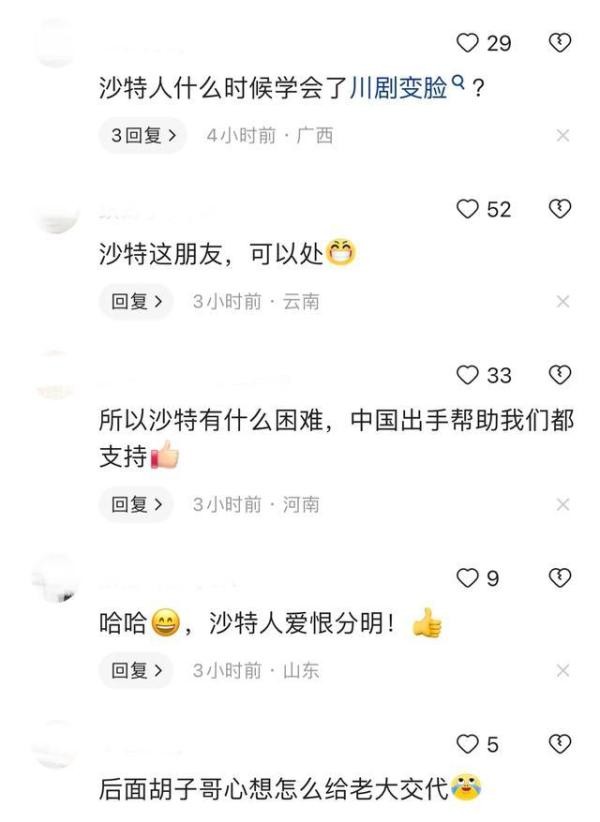Dislike the 爱恨分明 comment with broken heart

(560, 578)
